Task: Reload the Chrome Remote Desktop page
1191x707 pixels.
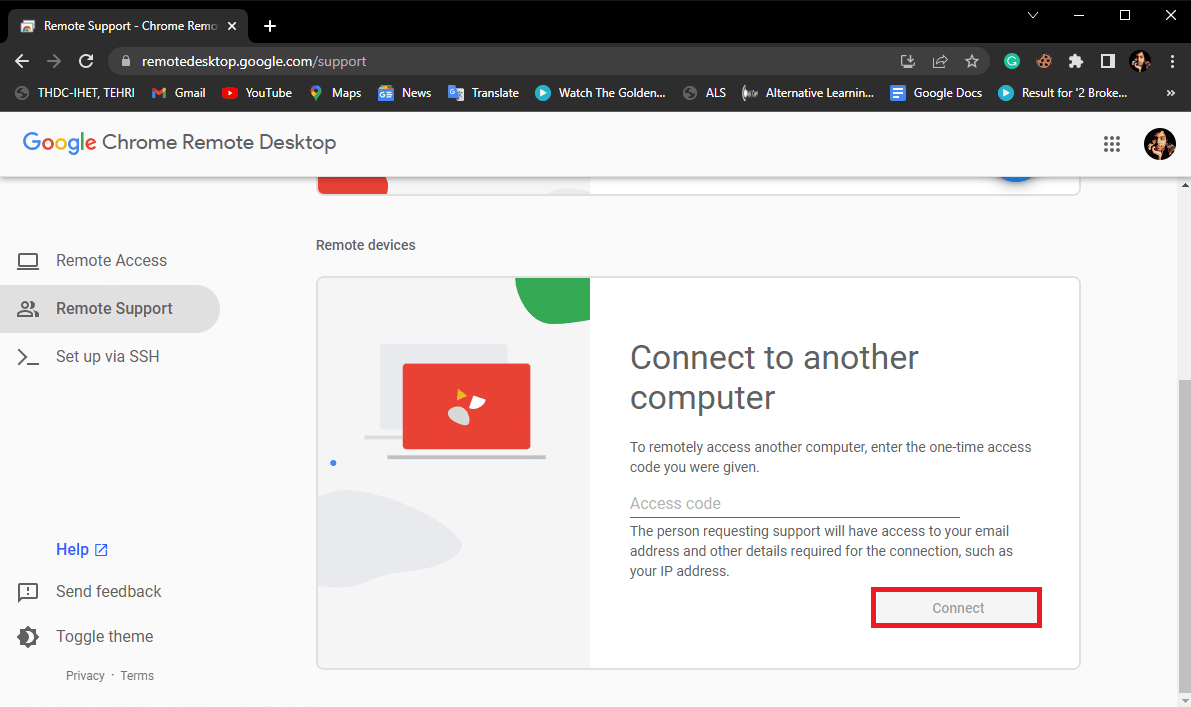Action: (87, 62)
